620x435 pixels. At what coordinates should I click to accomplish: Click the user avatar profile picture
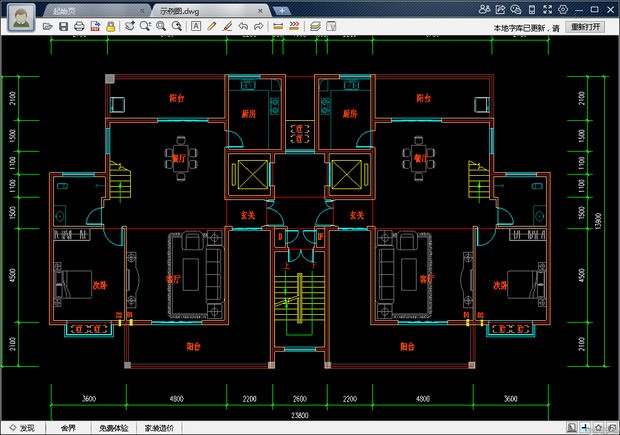pos(20,15)
